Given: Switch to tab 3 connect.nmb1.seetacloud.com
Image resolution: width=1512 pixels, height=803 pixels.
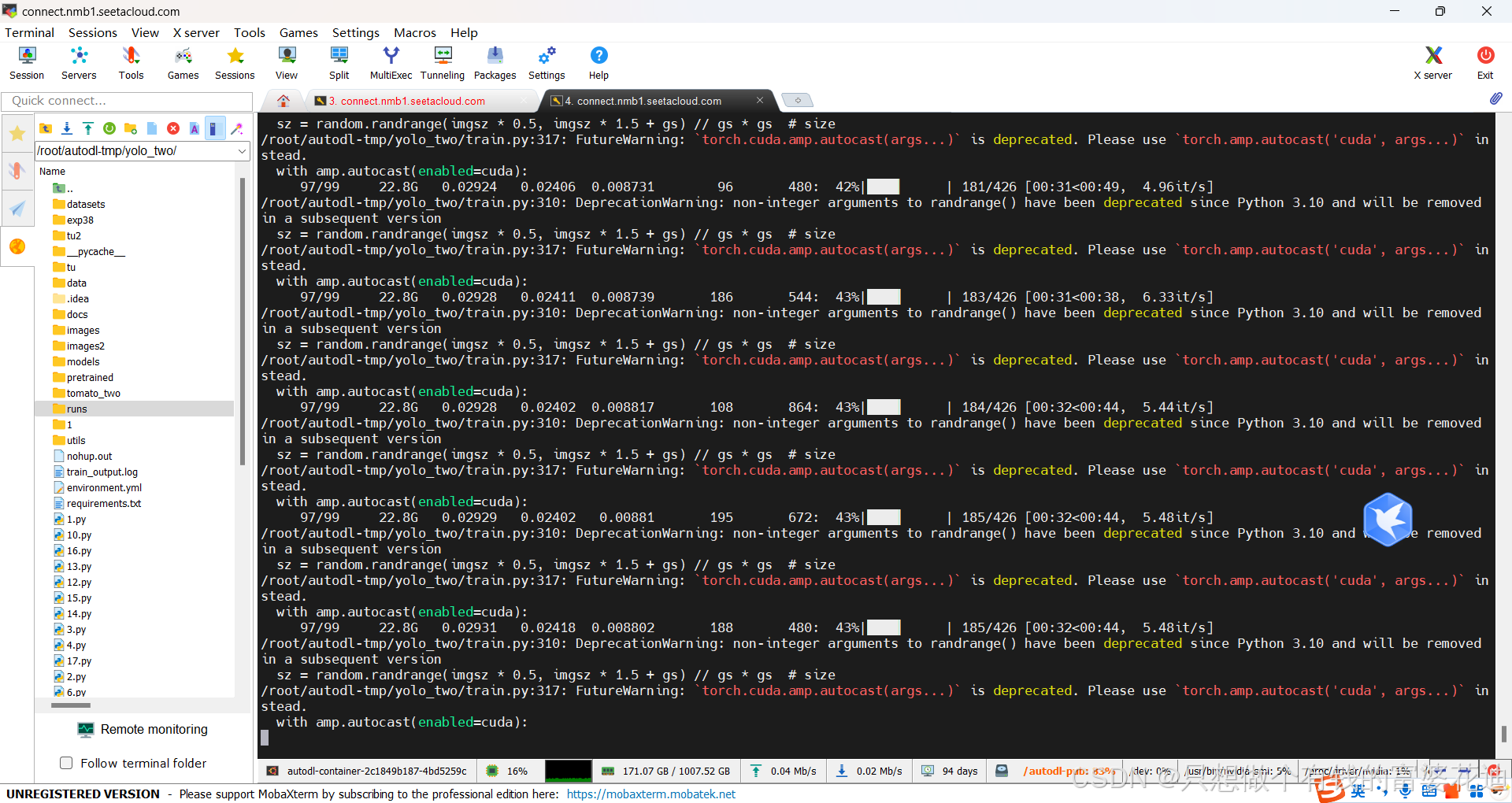Looking at the screenshot, I should (406, 101).
